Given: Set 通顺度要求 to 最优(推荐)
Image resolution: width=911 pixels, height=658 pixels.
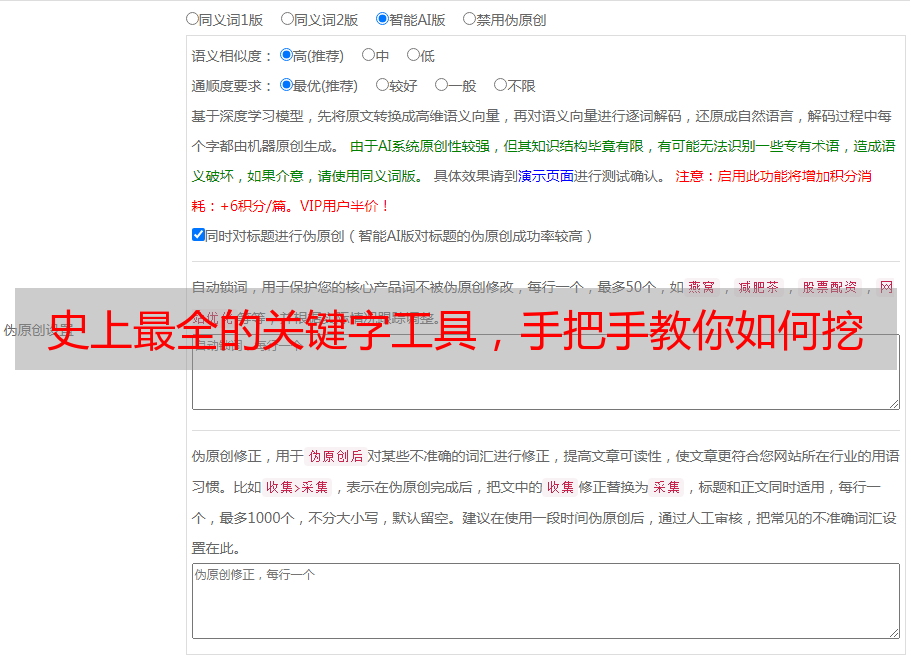Looking at the screenshot, I should click(x=286, y=85).
